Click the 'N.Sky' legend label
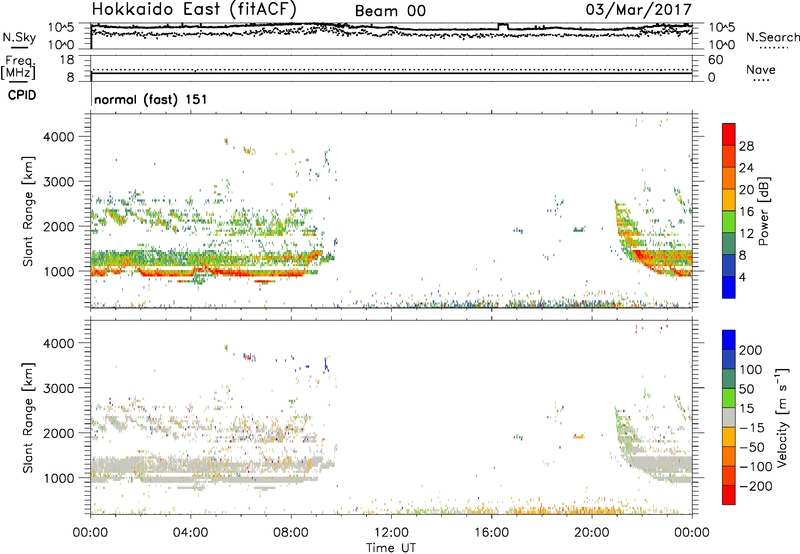800x554 pixels. coord(19,37)
